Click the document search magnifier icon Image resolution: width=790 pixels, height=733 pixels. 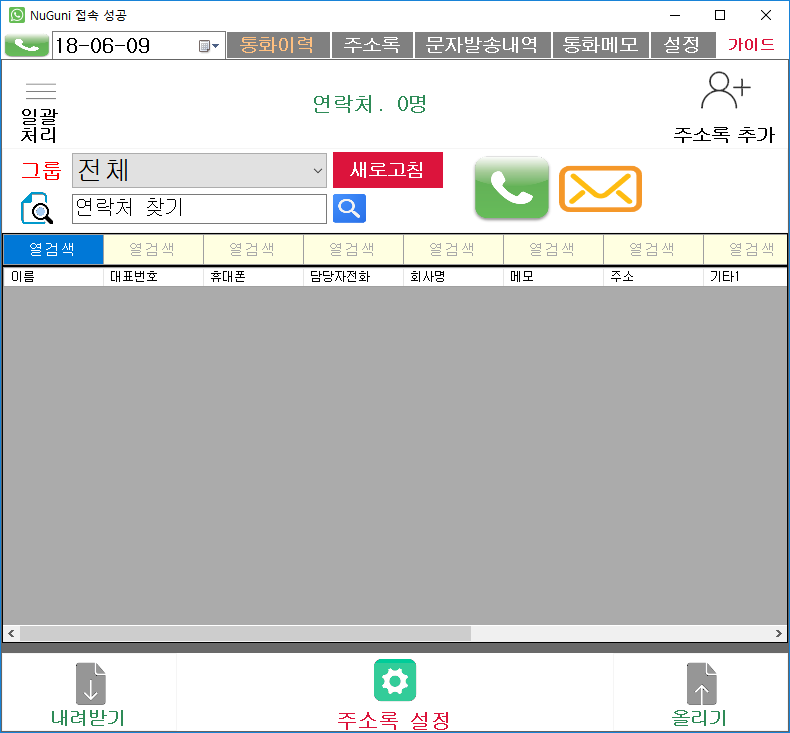click(36, 208)
